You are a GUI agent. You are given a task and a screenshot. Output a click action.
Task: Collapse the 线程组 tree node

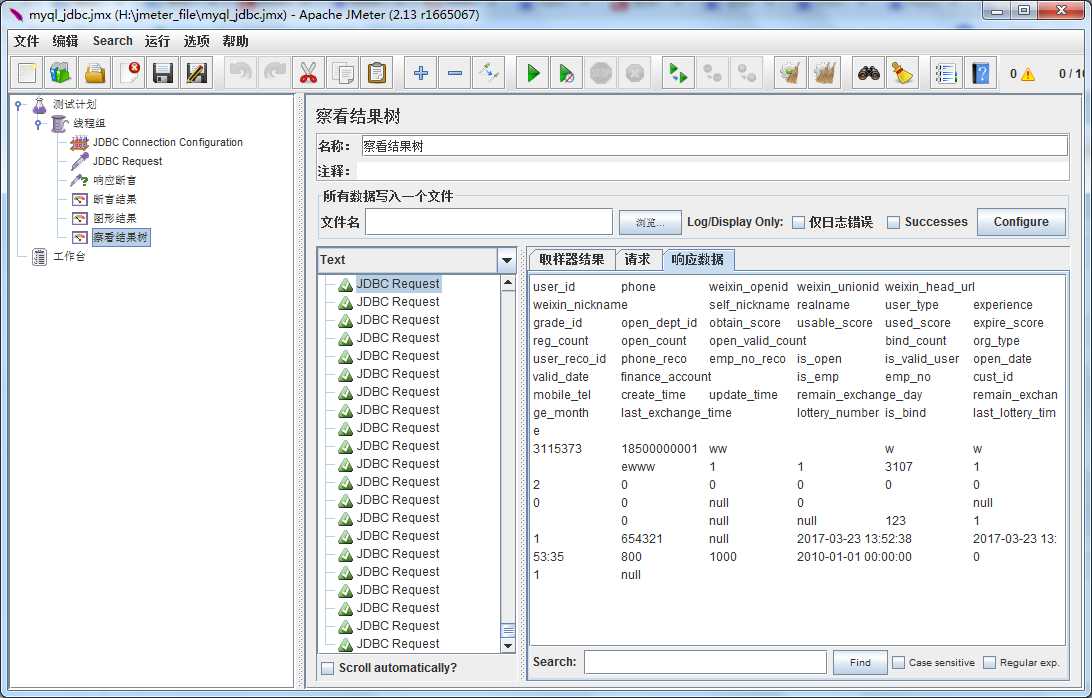(x=38, y=123)
